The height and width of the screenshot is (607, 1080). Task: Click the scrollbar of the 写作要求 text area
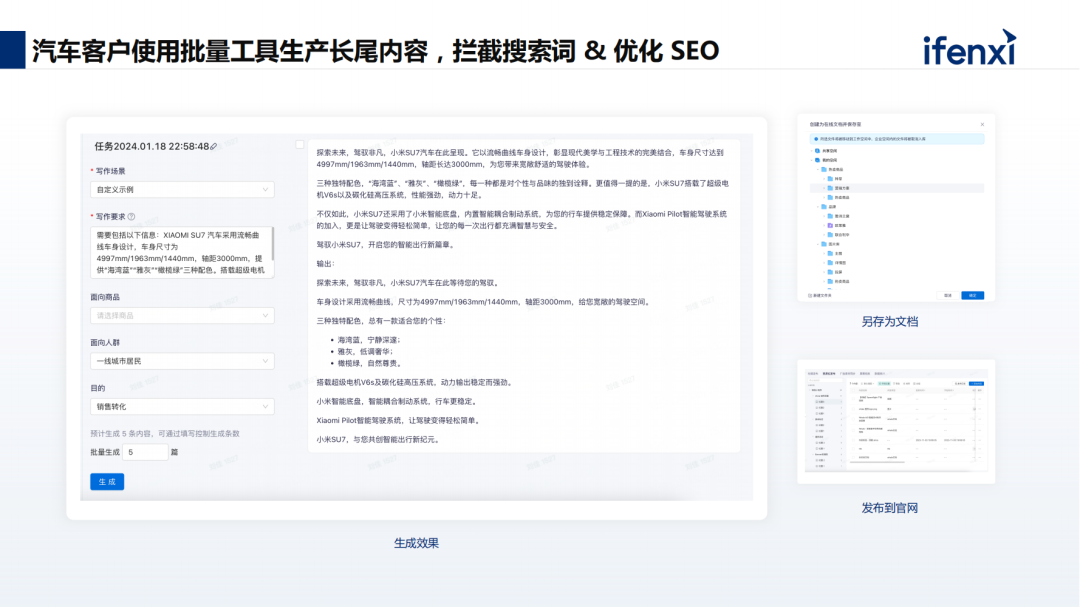[273, 245]
